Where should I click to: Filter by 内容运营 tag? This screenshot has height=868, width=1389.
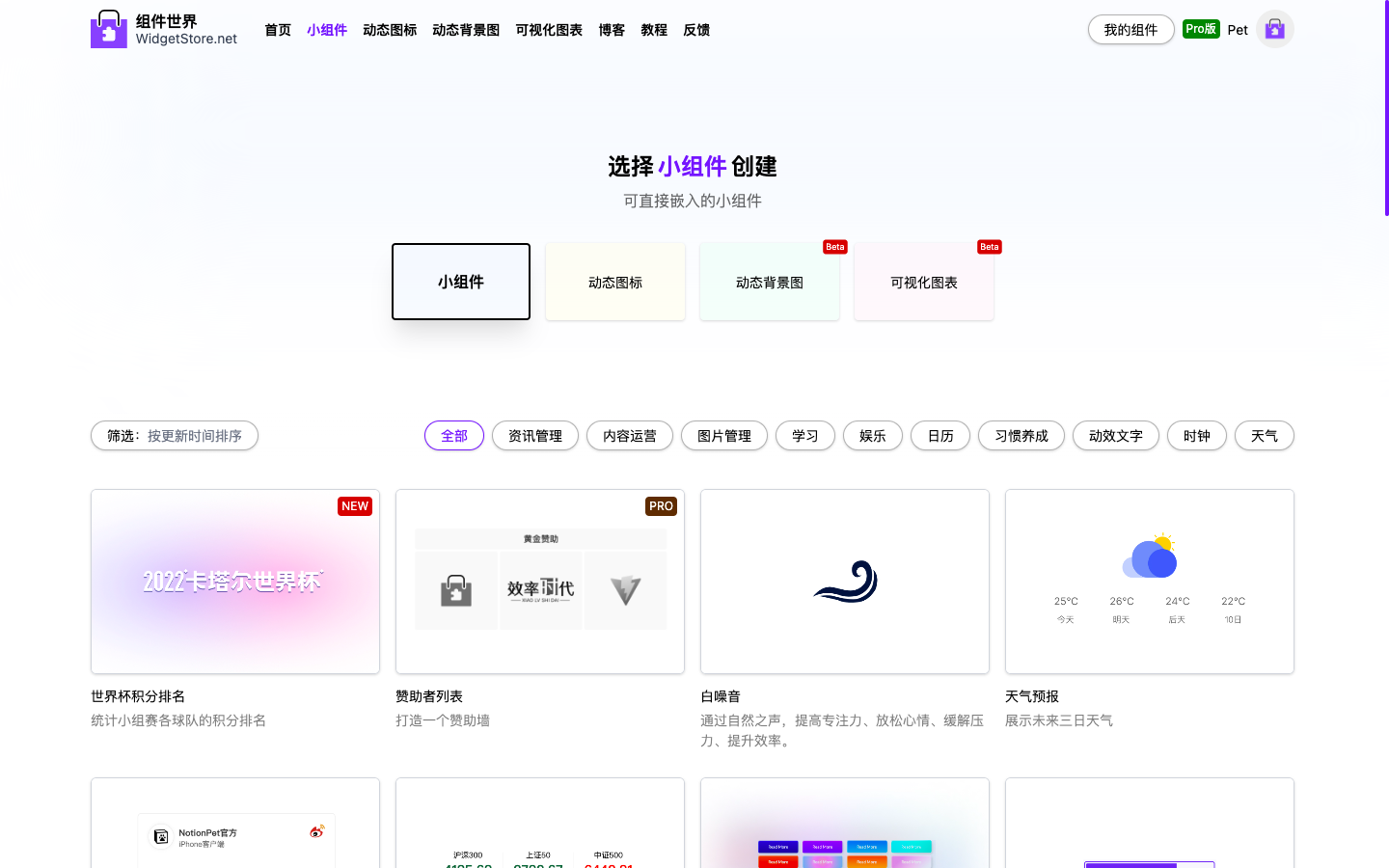[x=630, y=436]
